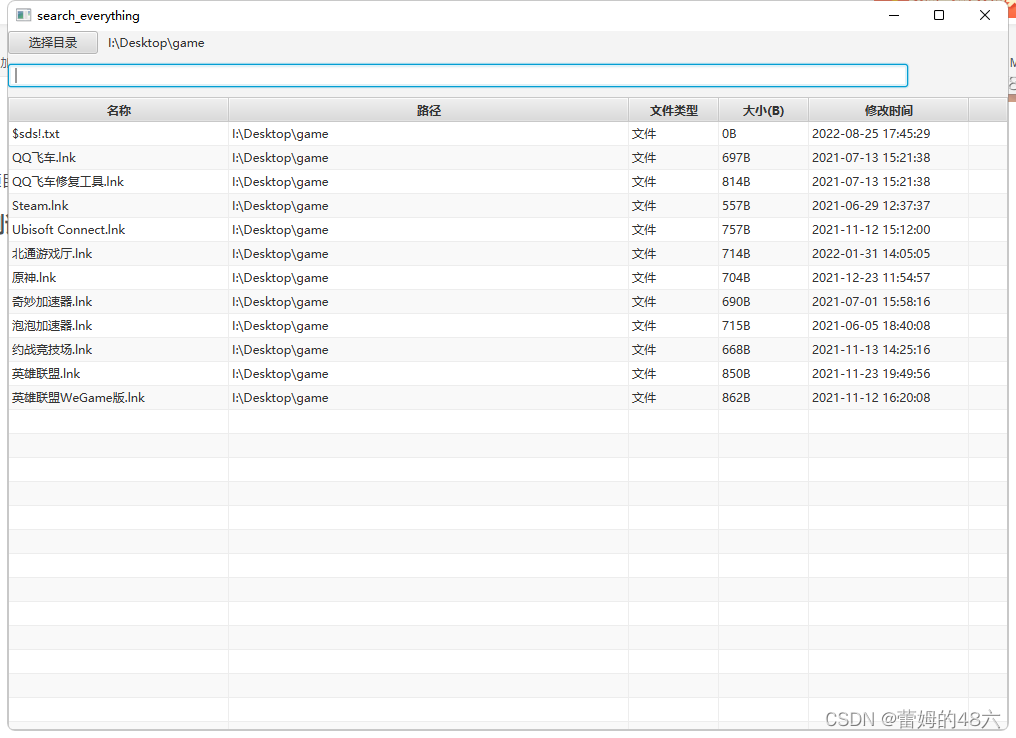Select the 约战竞技场.lnk entry
Image resolution: width=1016 pixels, height=738 pixels.
click(52, 349)
